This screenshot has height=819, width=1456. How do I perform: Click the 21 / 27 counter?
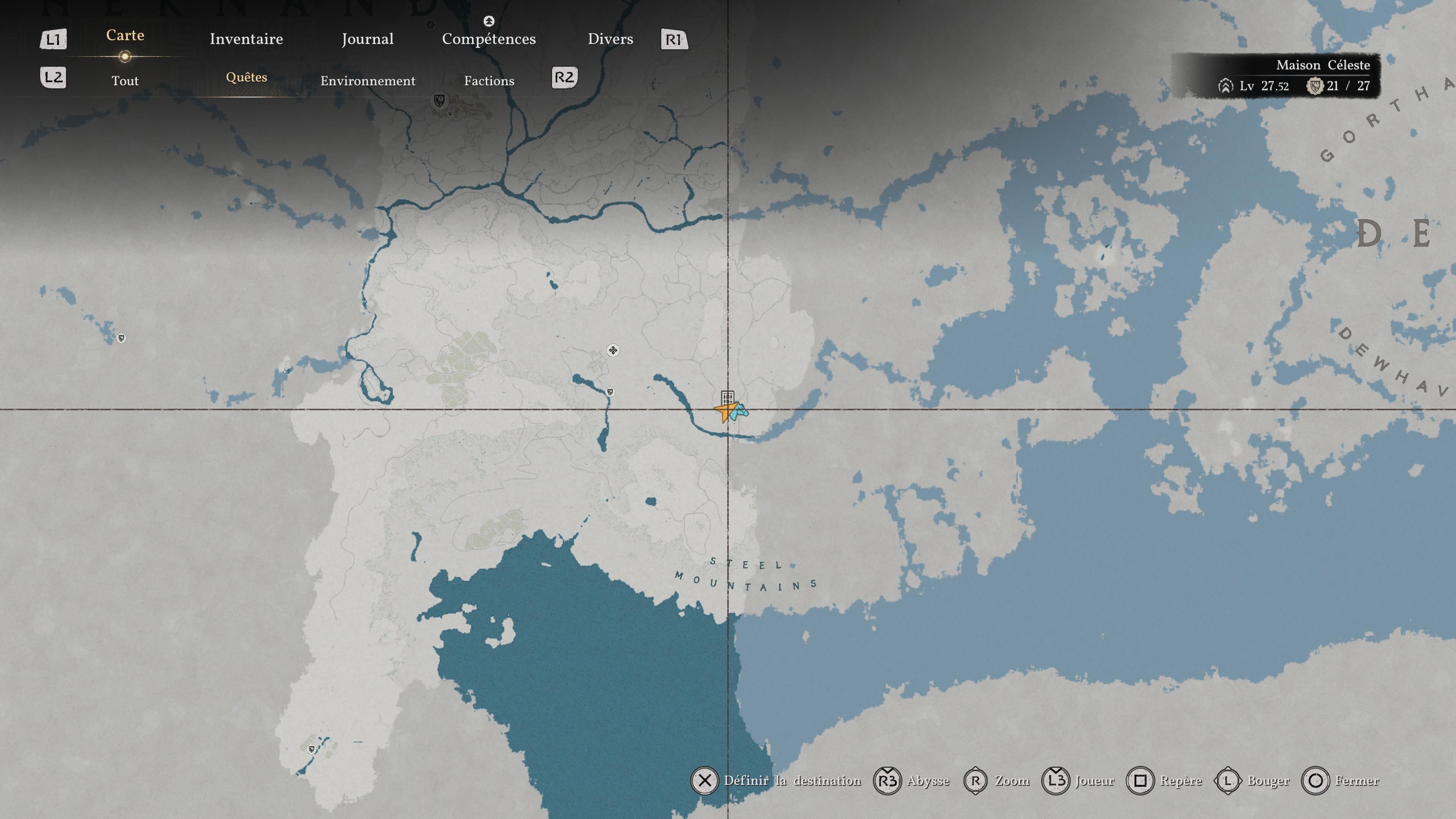pos(1349,86)
